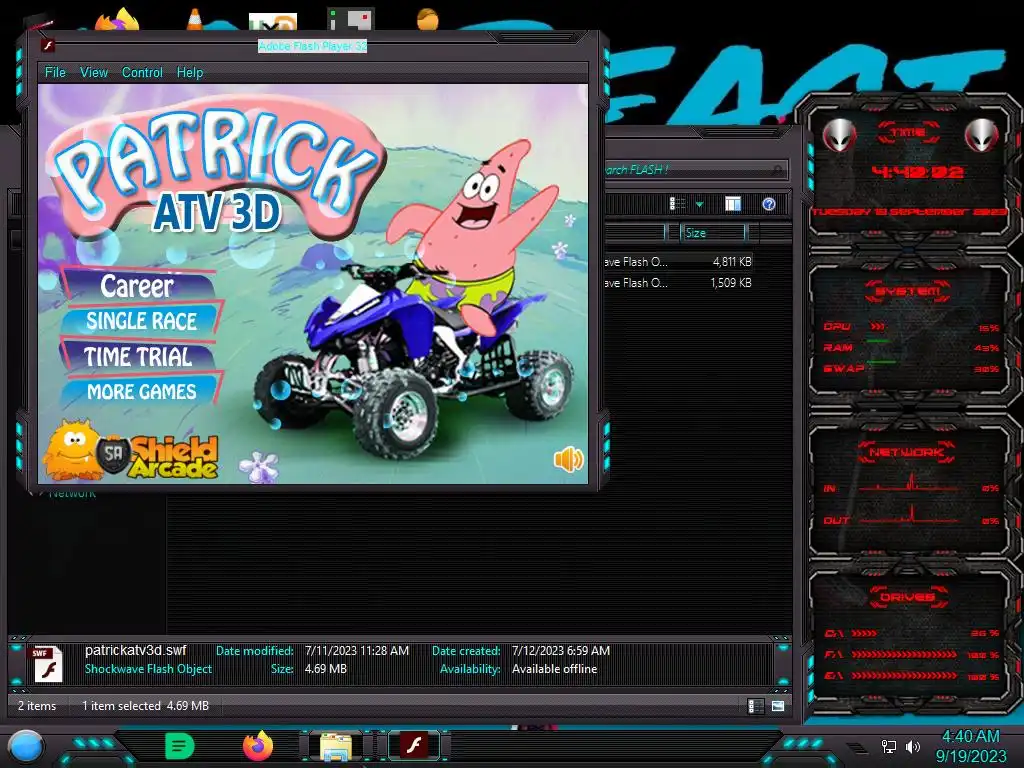Click the Network item in the Explorer navigation pane
This screenshot has height=768, width=1024.
tap(72, 493)
